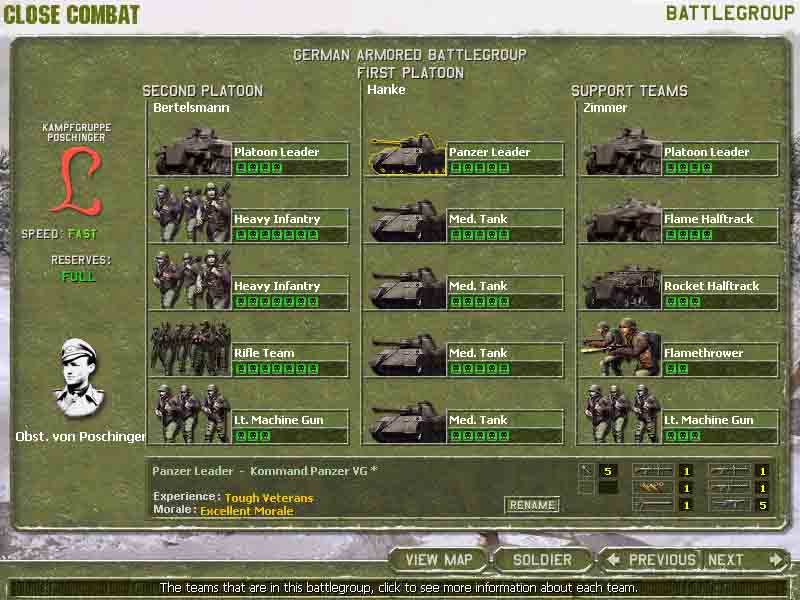Click the Flamethrower strength skull bar
This screenshot has height=600, width=800.
pos(677,368)
